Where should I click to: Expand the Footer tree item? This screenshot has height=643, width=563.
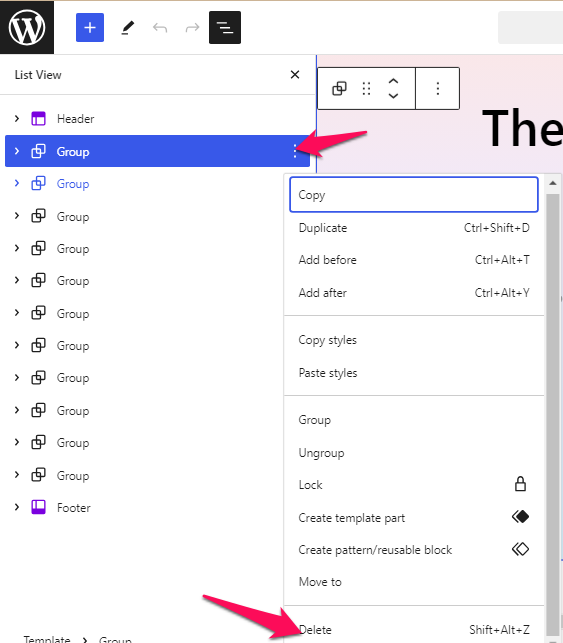[x=17, y=507]
